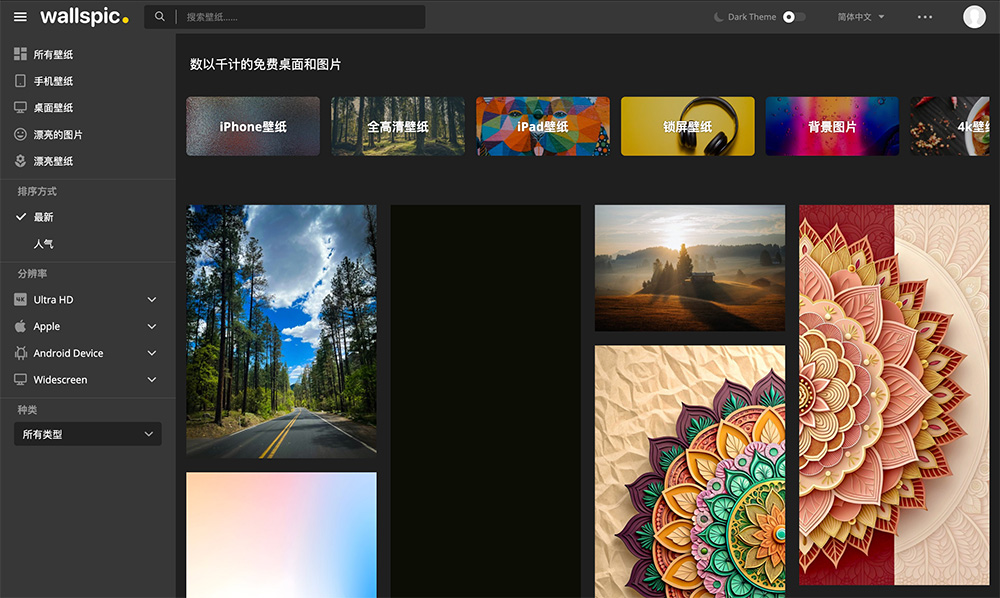Open the hamburger menu icon
The width and height of the screenshot is (1000, 598).
tap(20, 16)
